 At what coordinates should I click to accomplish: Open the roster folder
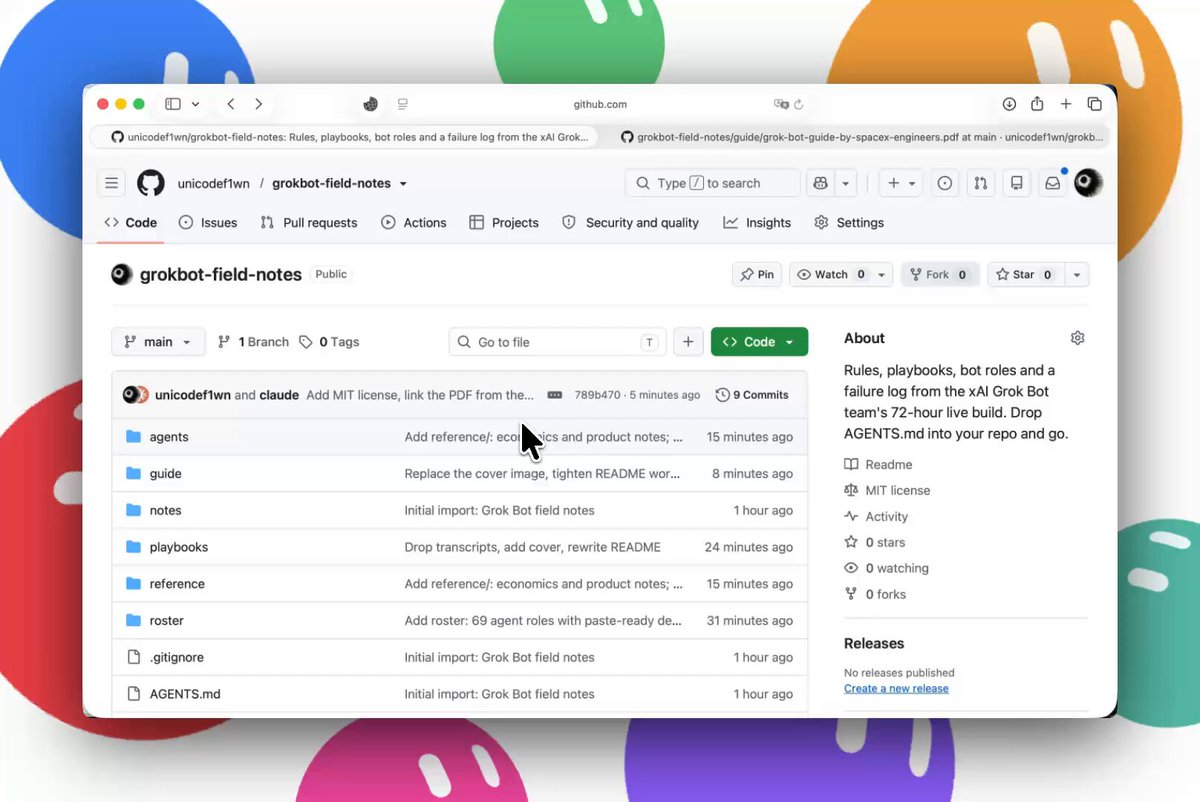167,621
